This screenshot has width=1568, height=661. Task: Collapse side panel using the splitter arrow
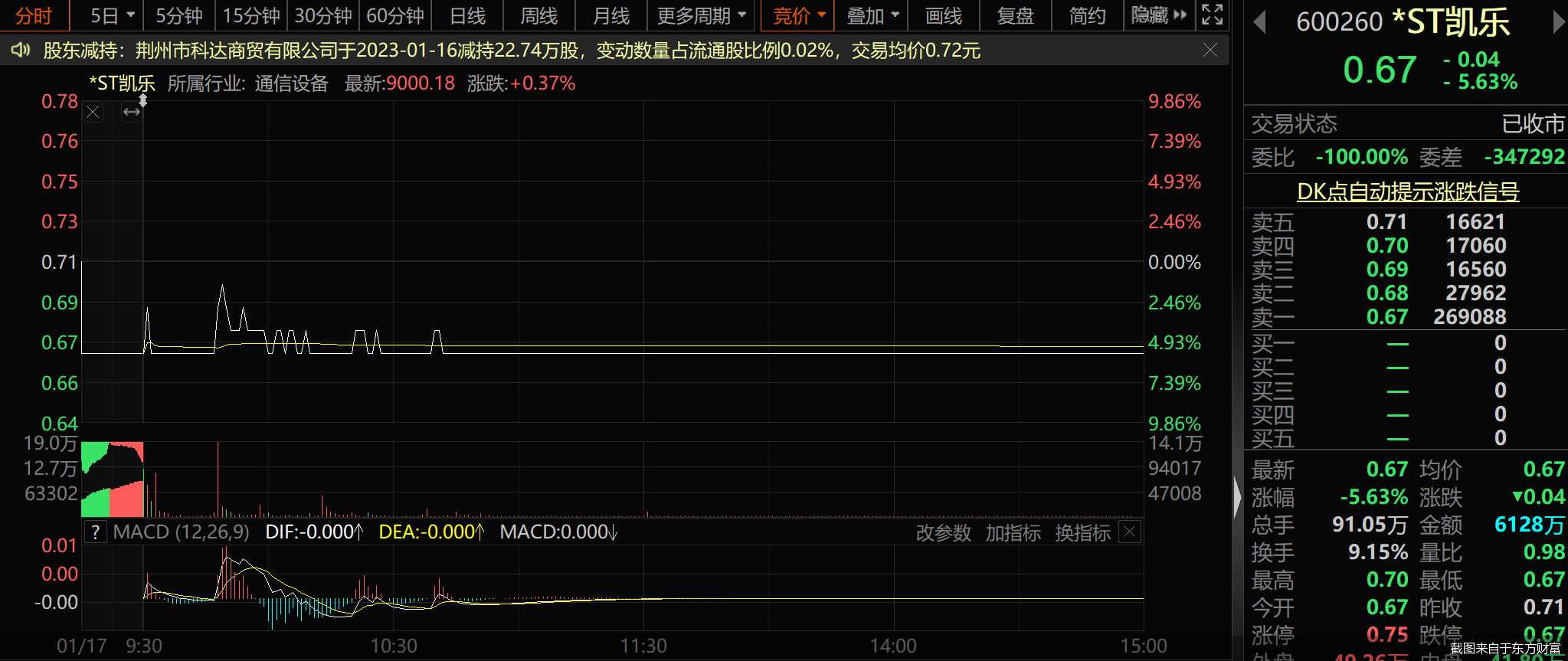click(x=1237, y=496)
